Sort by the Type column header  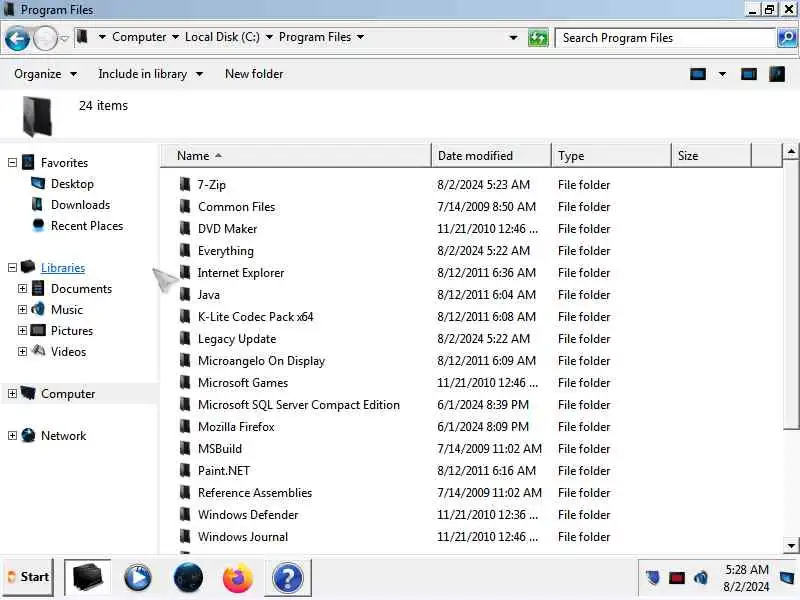click(x=611, y=156)
